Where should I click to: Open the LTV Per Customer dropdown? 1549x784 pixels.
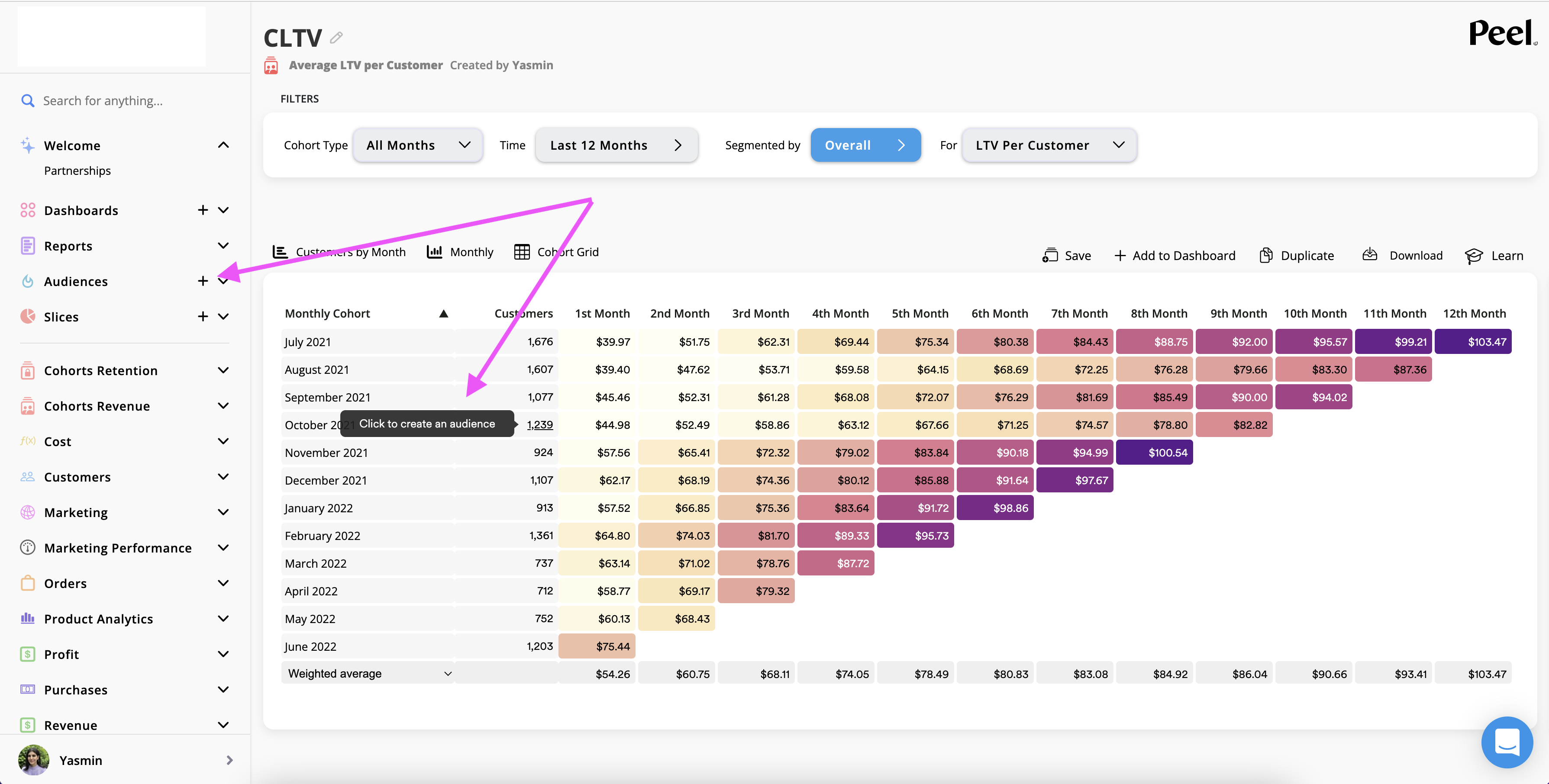[1049, 145]
